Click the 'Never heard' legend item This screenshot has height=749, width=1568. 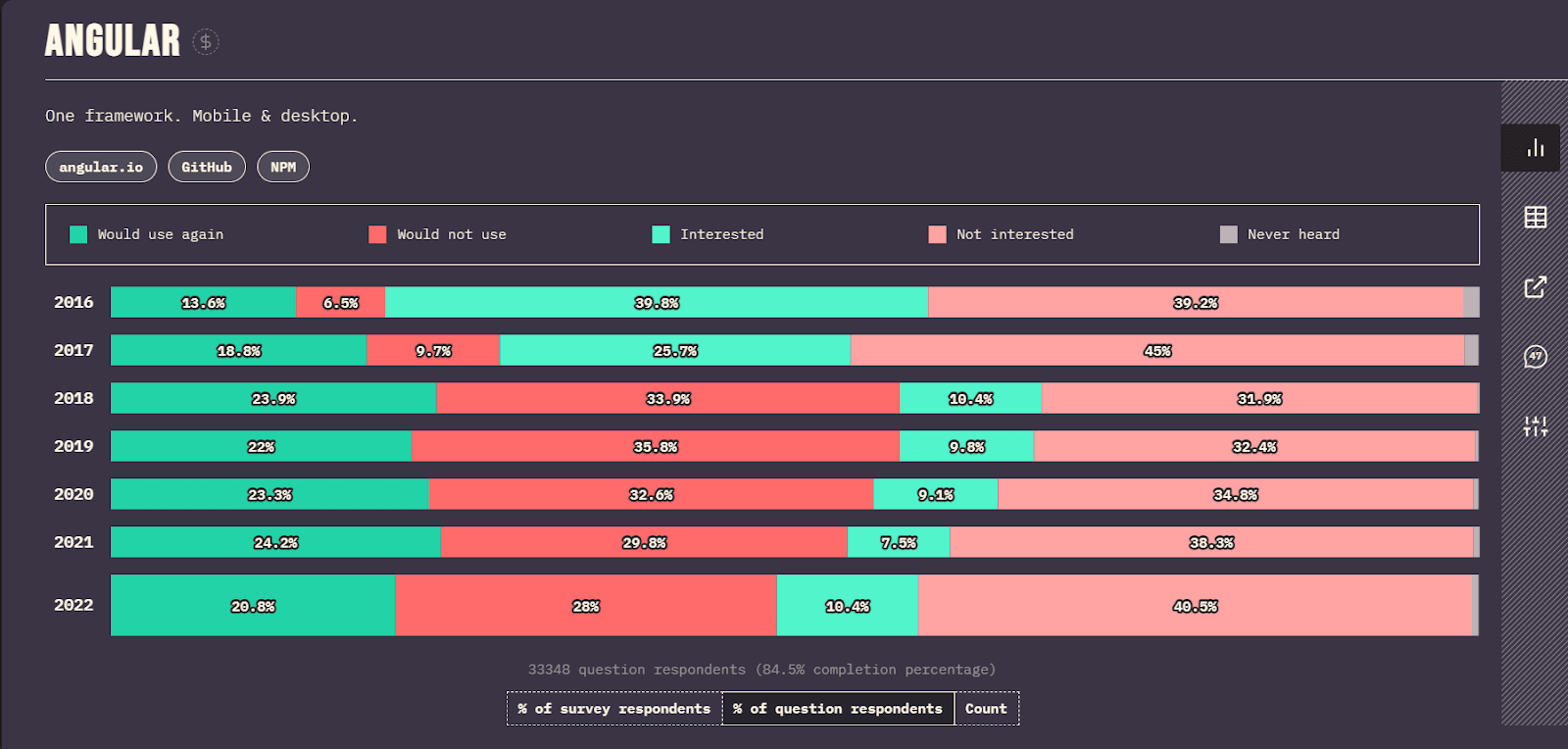pyautogui.click(x=1280, y=234)
